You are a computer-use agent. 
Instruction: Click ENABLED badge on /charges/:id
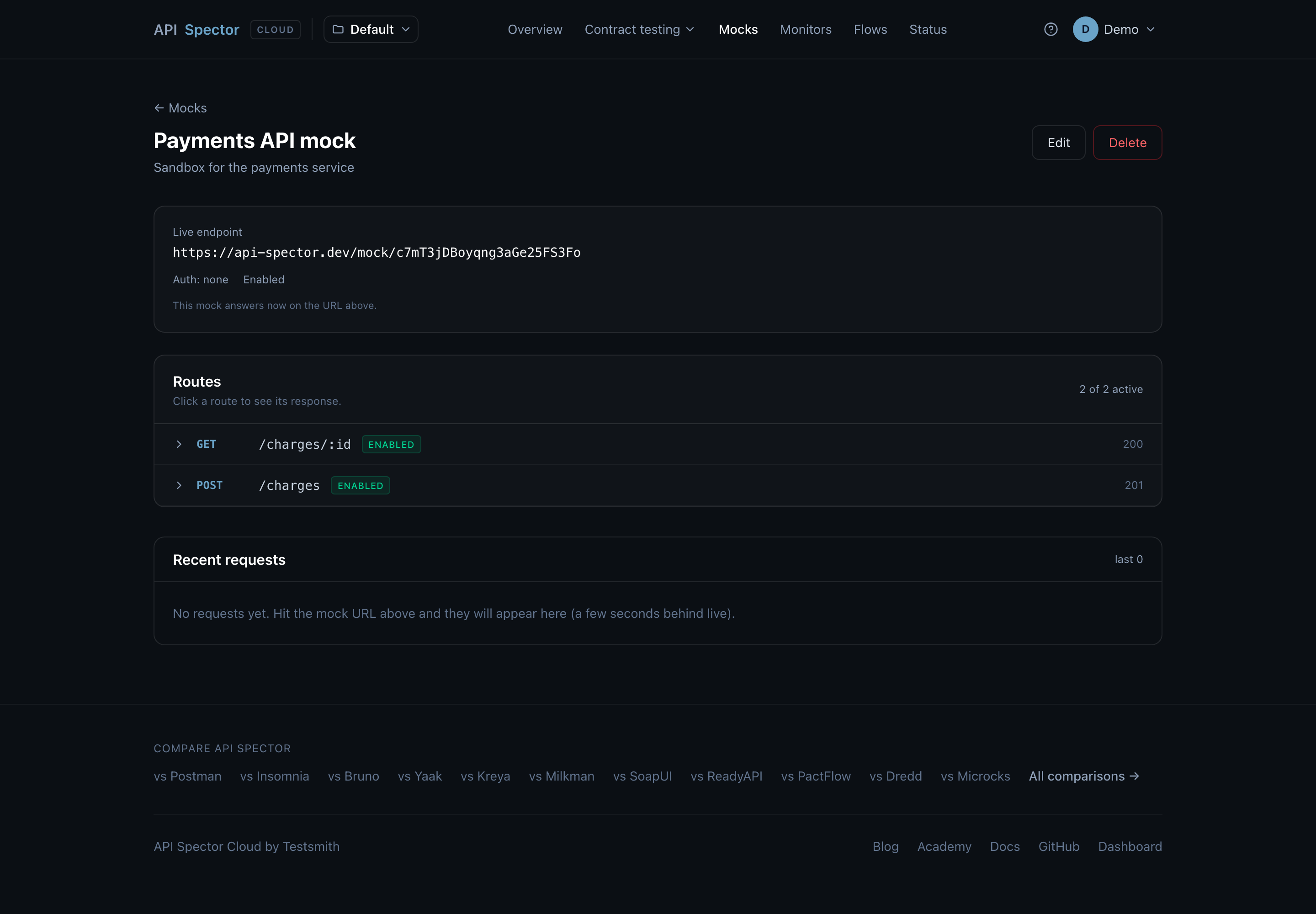391,444
